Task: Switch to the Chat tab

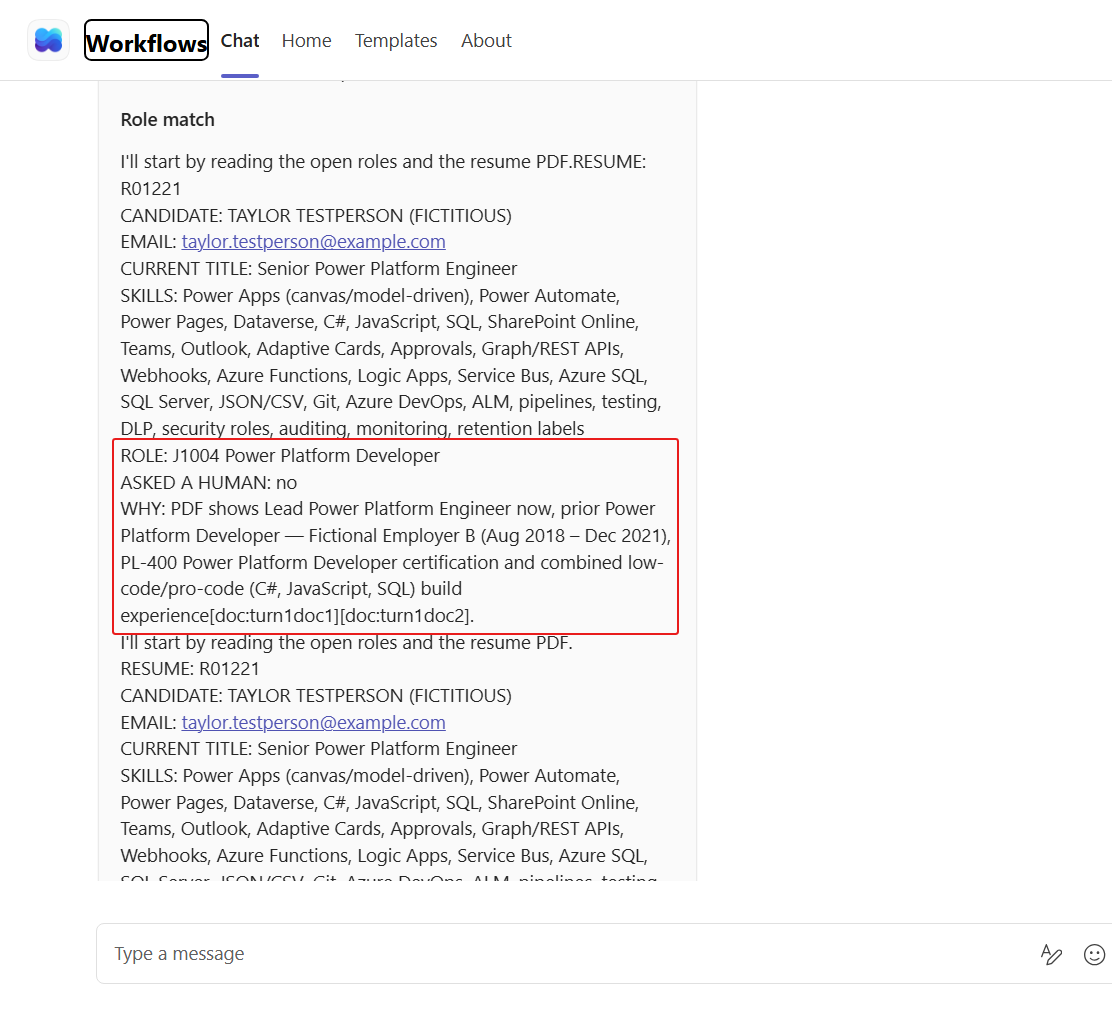Action: click(240, 40)
